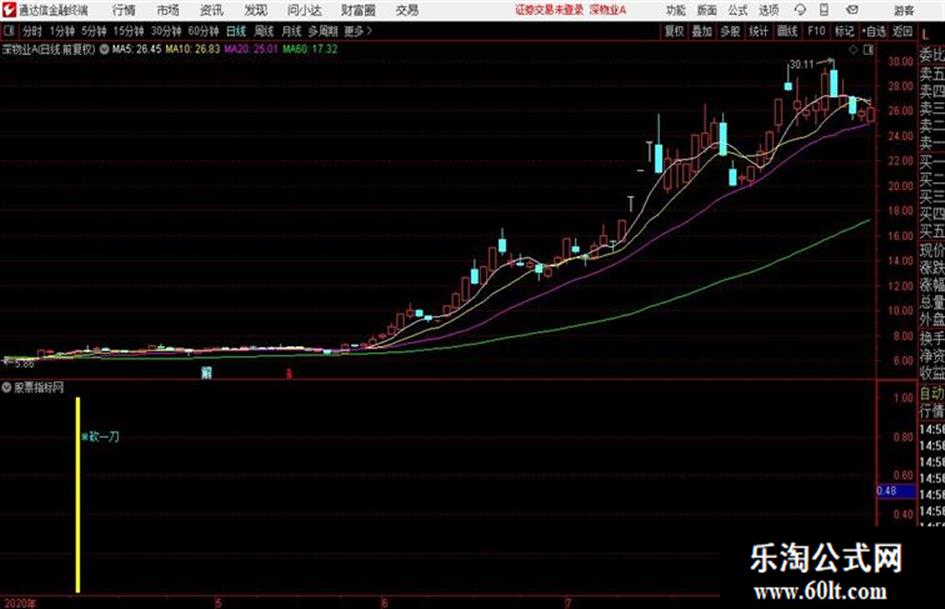This screenshot has height=609, width=945.
Task: Open the 资讯 menu
Action: click(212, 10)
